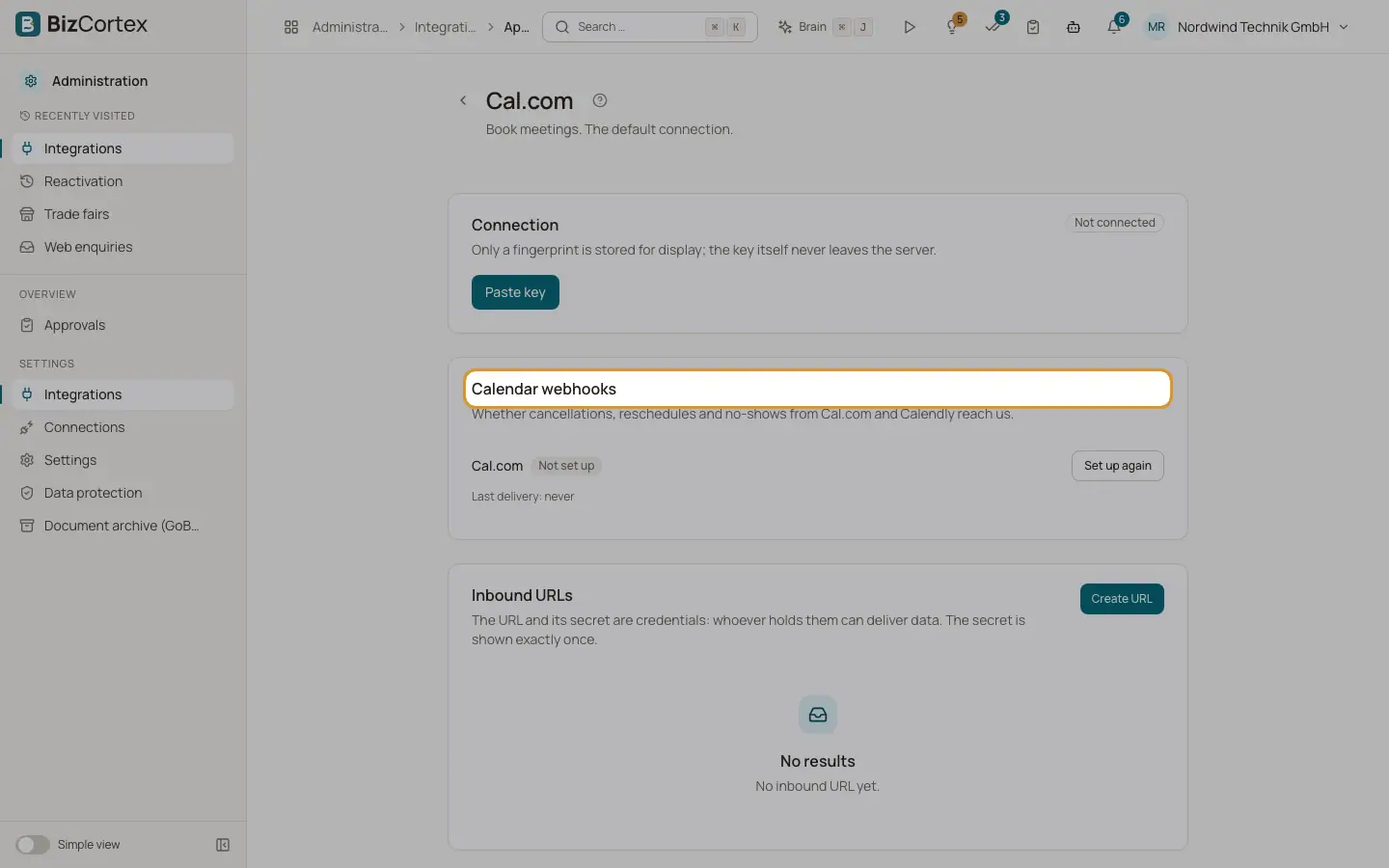Click the Set up again button
The height and width of the screenshot is (868, 1389).
click(1118, 466)
